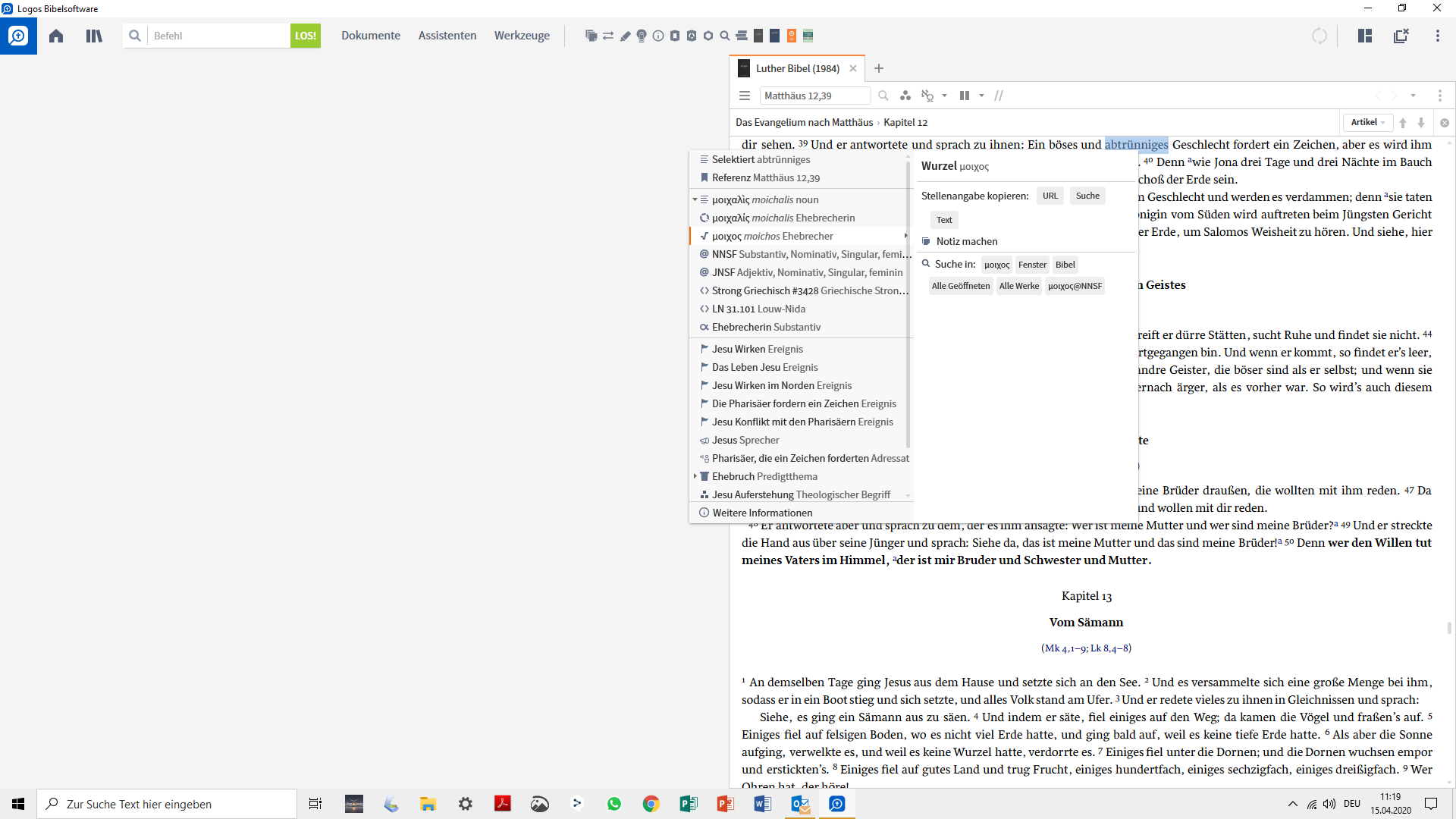Open dropdown arrow next to interlinear icon
This screenshot has height=819, width=1456.
click(944, 96)
